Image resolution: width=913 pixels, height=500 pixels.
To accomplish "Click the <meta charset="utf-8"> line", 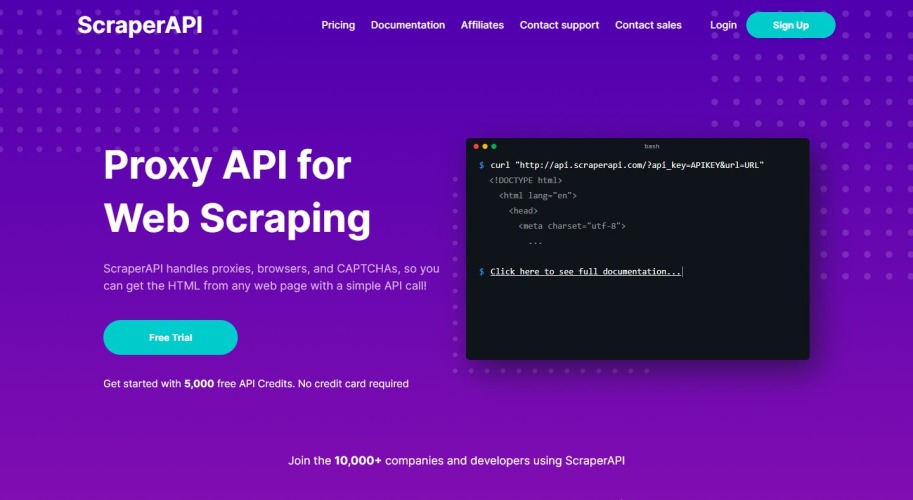I will pos(572,226).
